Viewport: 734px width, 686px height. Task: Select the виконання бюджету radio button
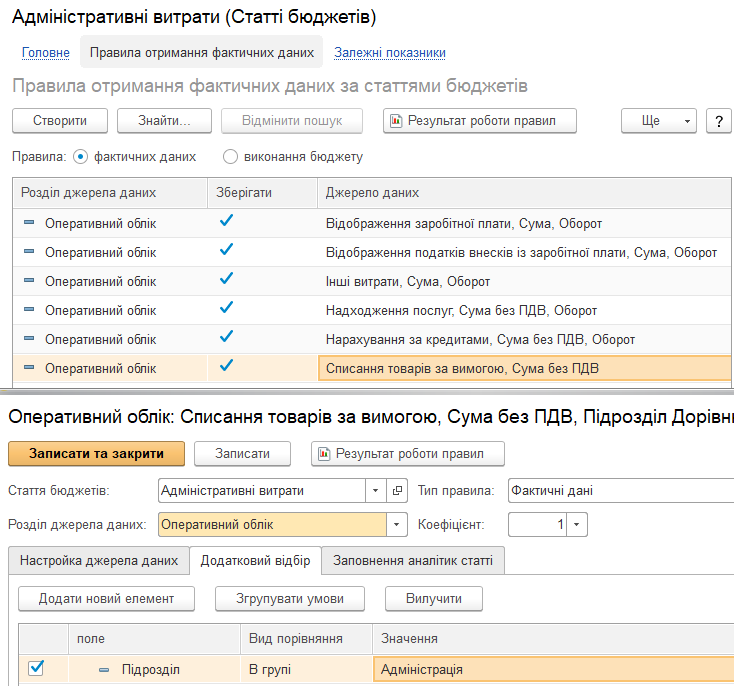[230, 157]
